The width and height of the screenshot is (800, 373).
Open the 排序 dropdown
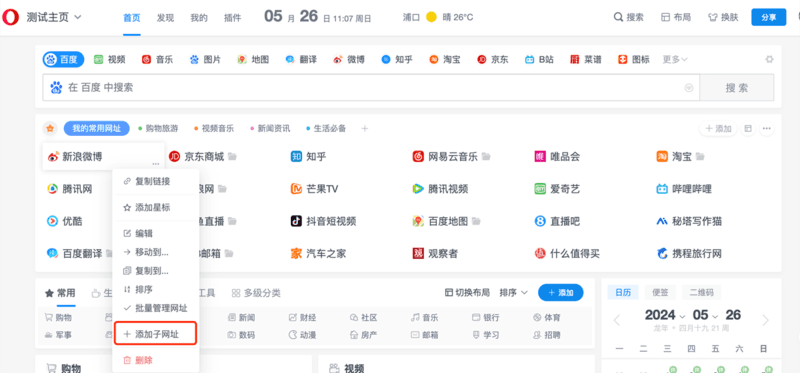[514, 293]
